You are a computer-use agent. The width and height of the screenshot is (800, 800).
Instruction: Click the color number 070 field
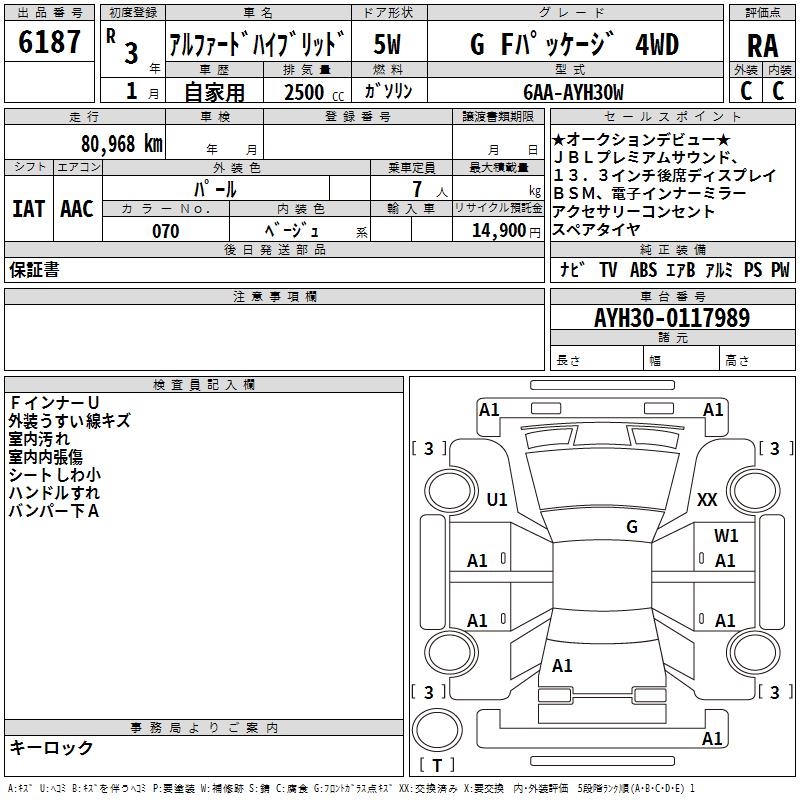pos(165,231)
